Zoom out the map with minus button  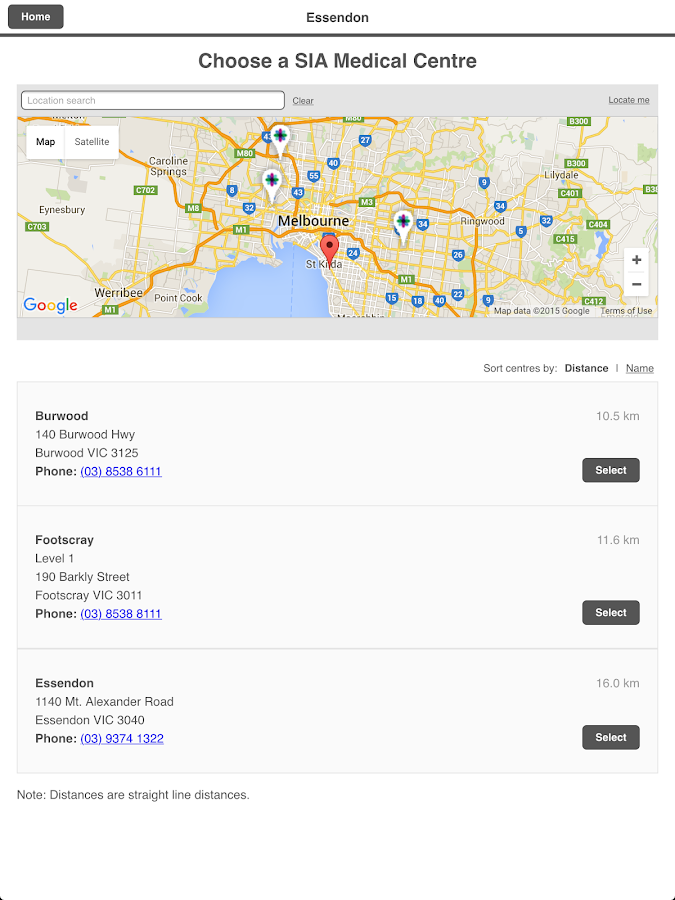pos(636,284)
